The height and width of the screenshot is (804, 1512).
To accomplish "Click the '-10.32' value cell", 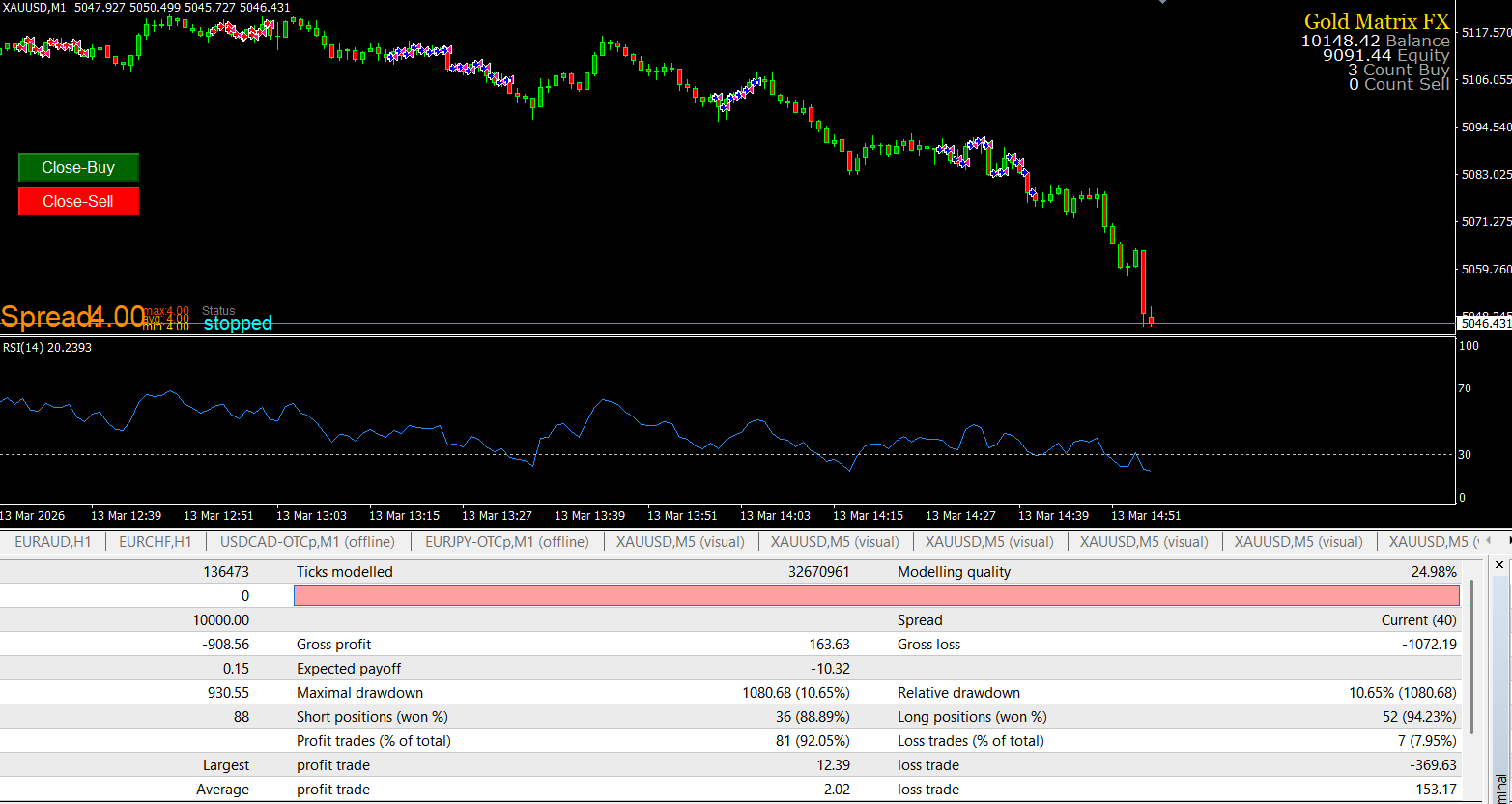I will point(831,669).
